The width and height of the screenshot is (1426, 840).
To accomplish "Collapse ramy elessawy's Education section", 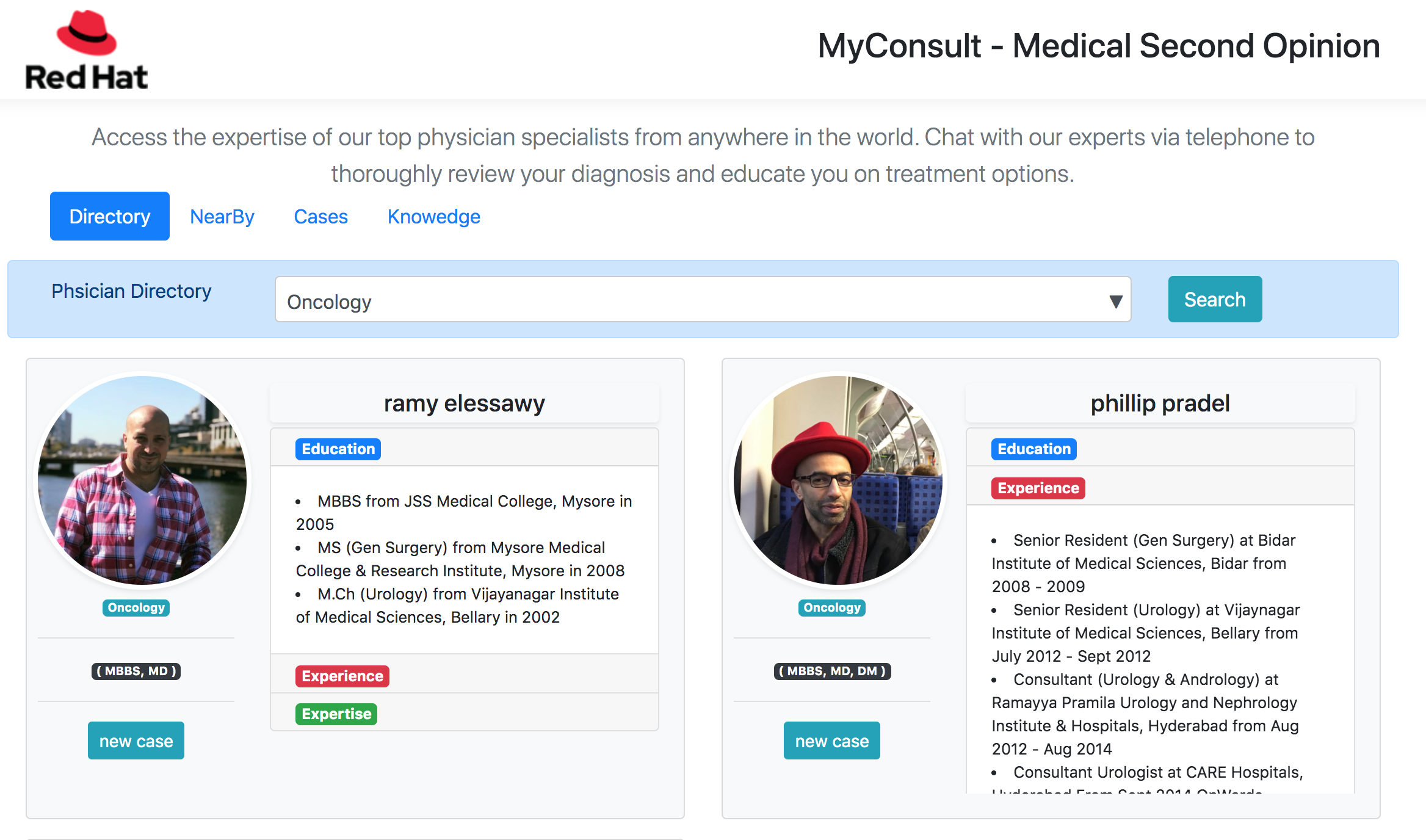I will click(338, 449).
